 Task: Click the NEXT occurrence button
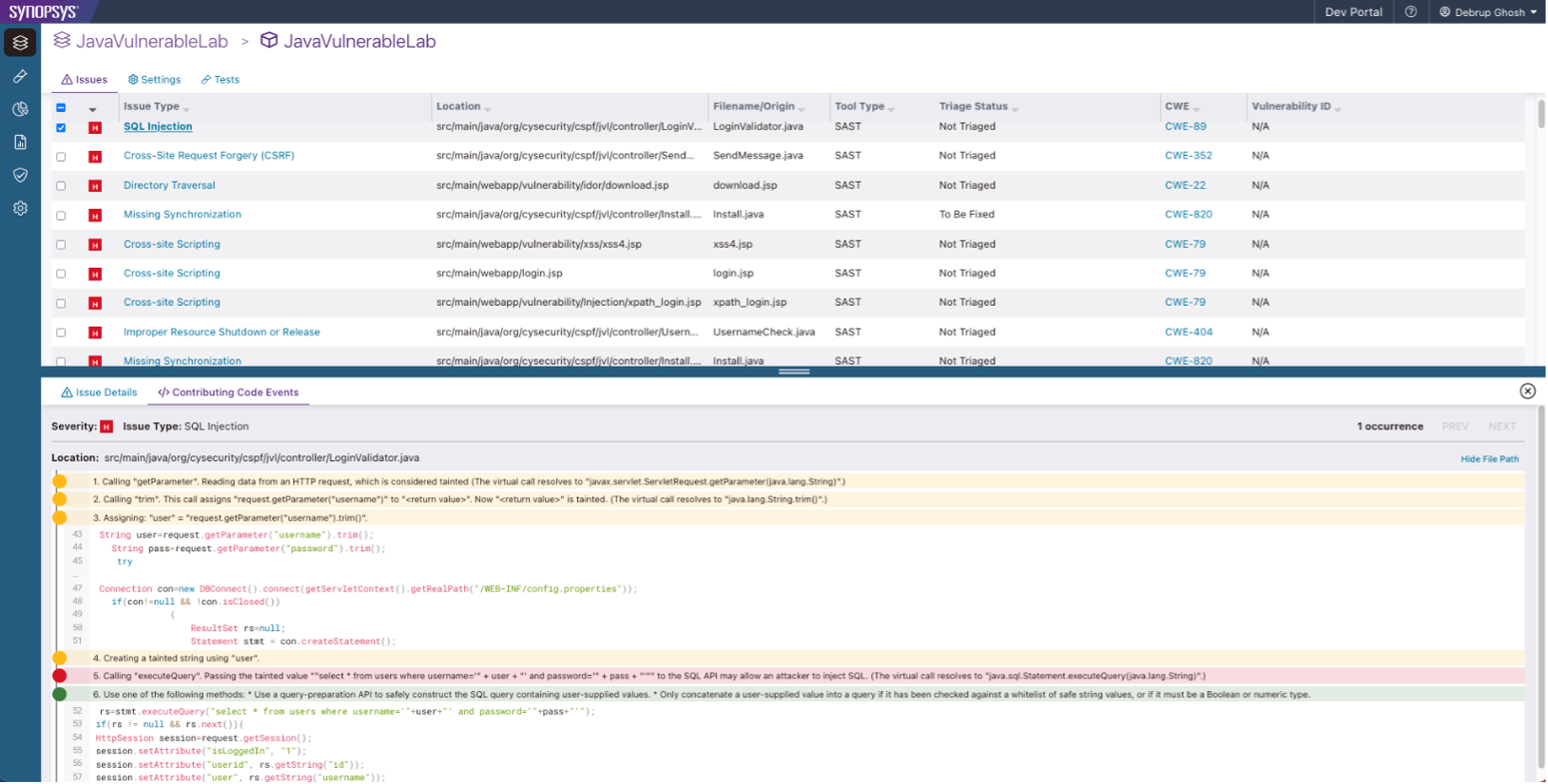1502,427
